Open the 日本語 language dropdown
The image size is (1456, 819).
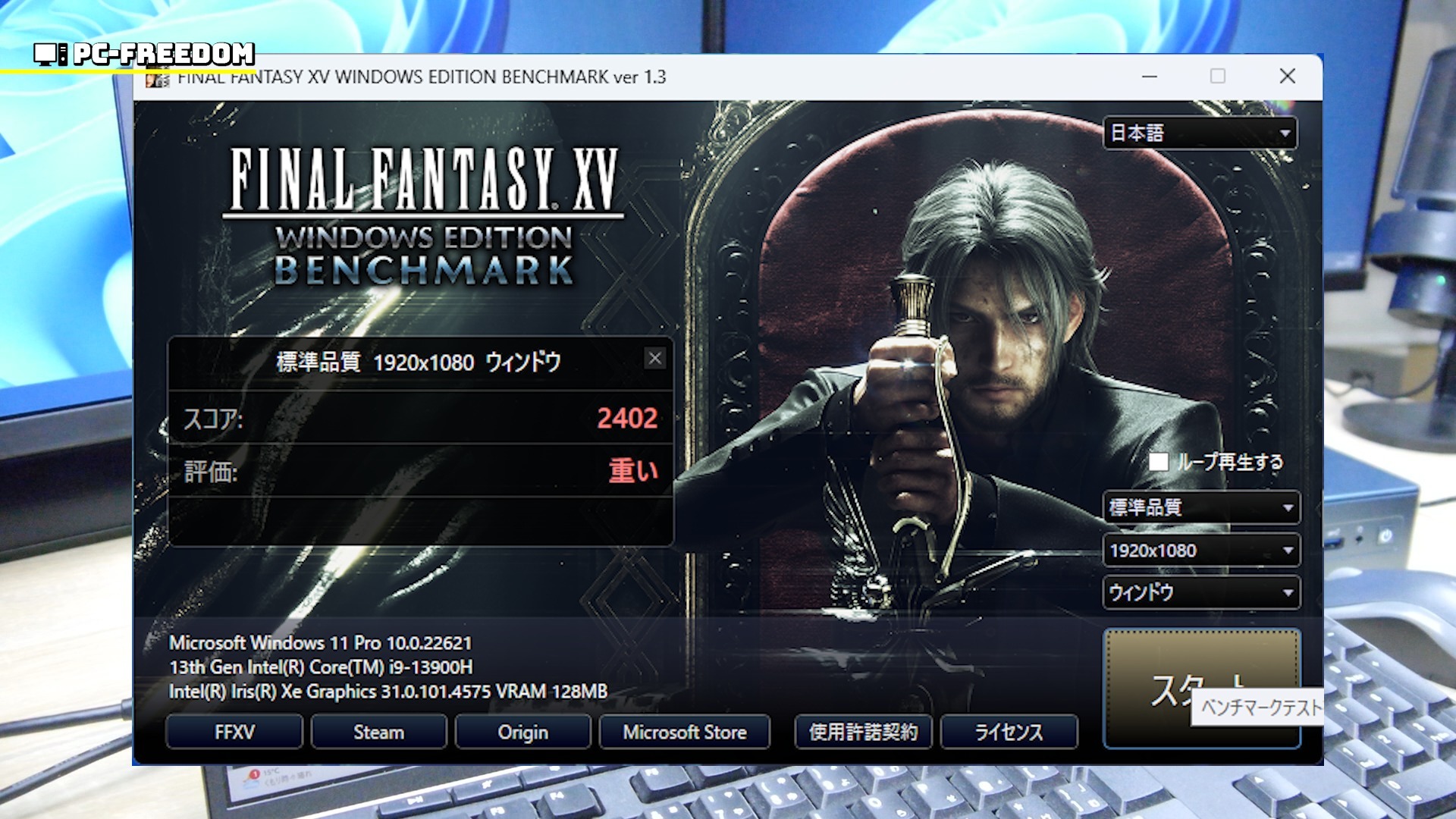point(1200,133)
